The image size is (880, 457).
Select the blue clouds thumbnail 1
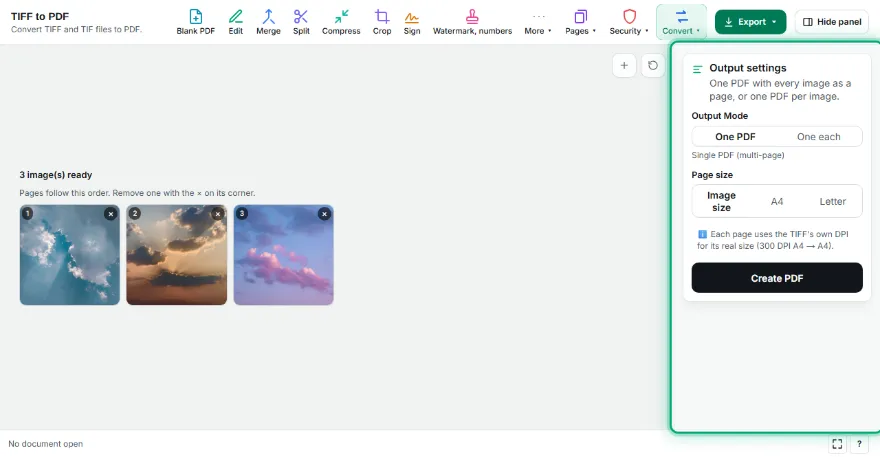[x=70, y=255]
